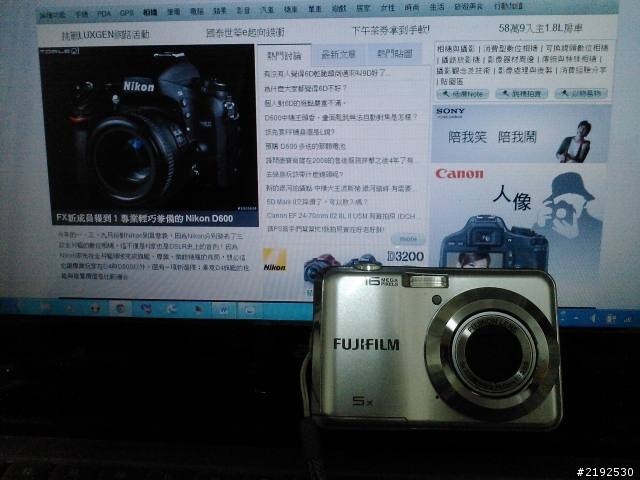
Task: Open the thread about D600 auto focus
Action: tap(341, 118)
